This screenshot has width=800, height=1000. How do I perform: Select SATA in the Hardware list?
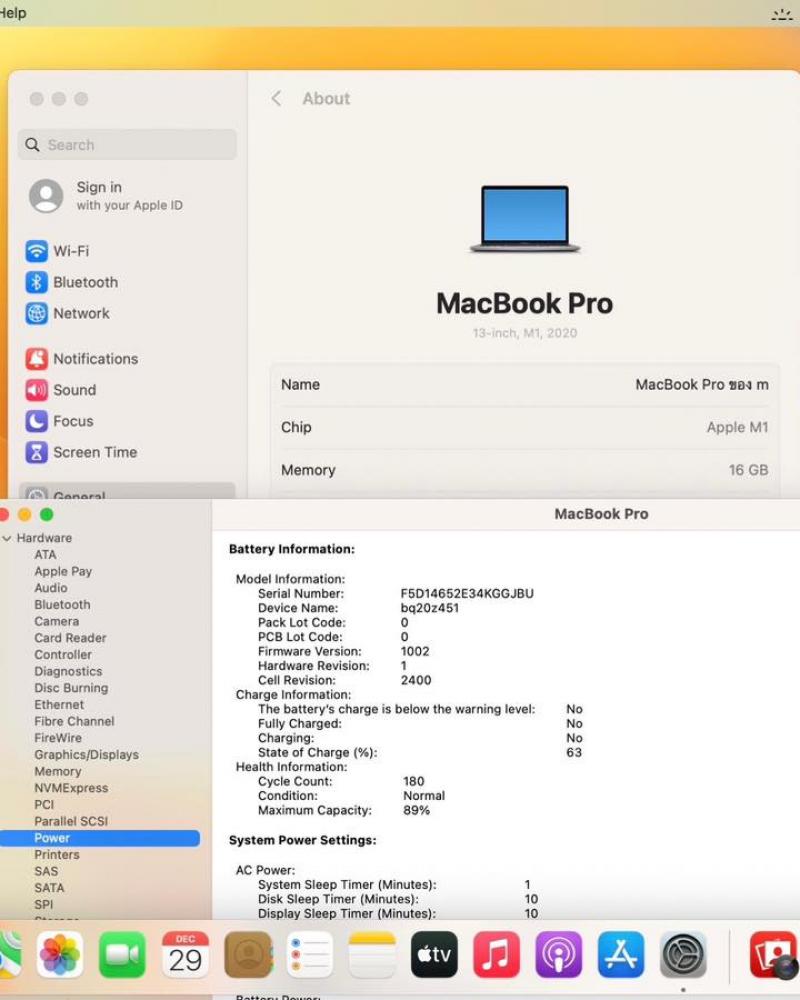click(49, 888)
